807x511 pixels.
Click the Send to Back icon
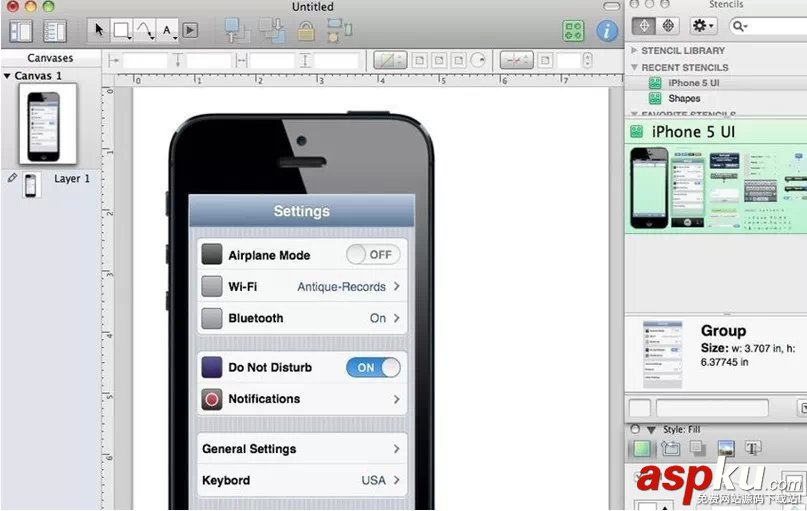[272, 30]
